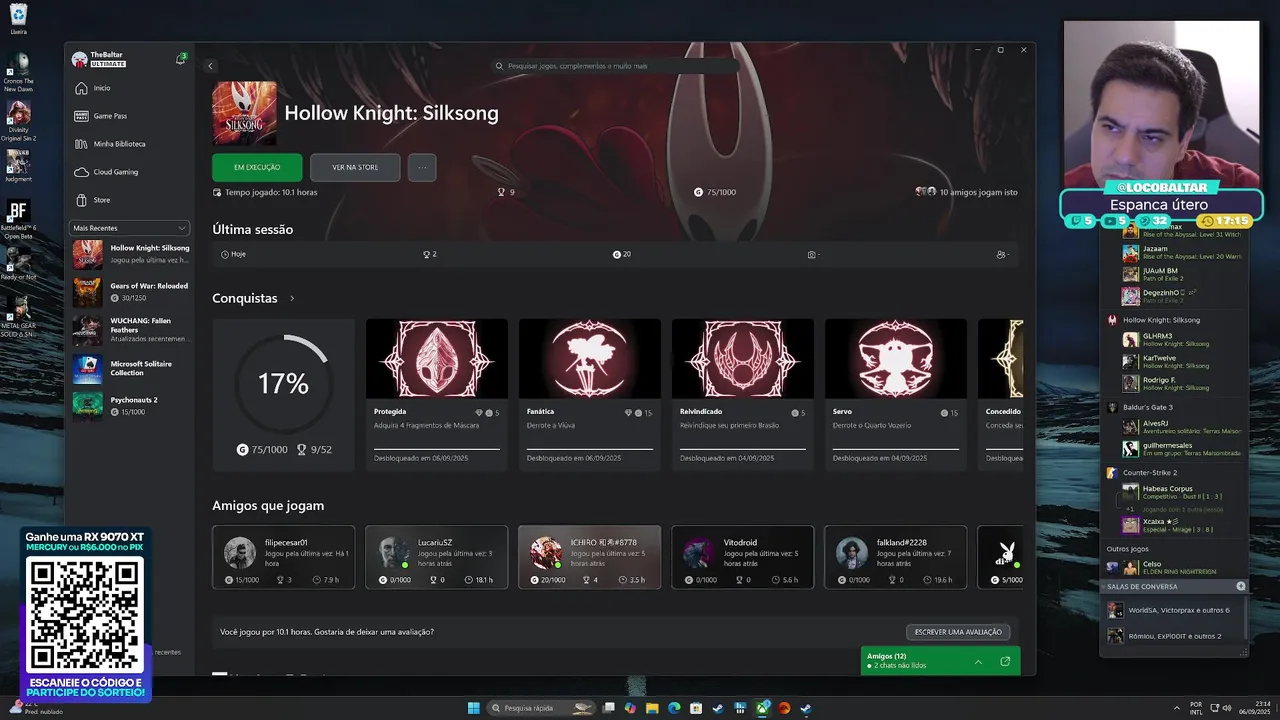Open the Reivindicado achievement card
This screenshot has height=720, width=1280.
tap(742, 394)
